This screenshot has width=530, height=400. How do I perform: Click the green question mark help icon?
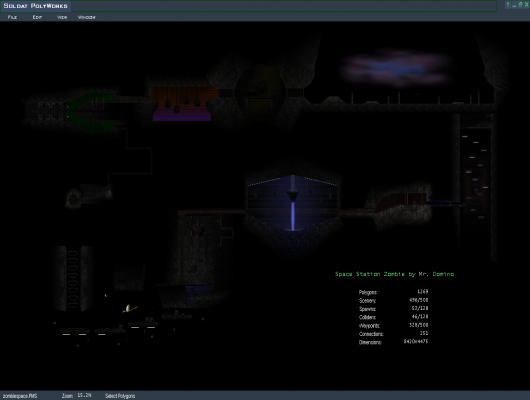508,5
